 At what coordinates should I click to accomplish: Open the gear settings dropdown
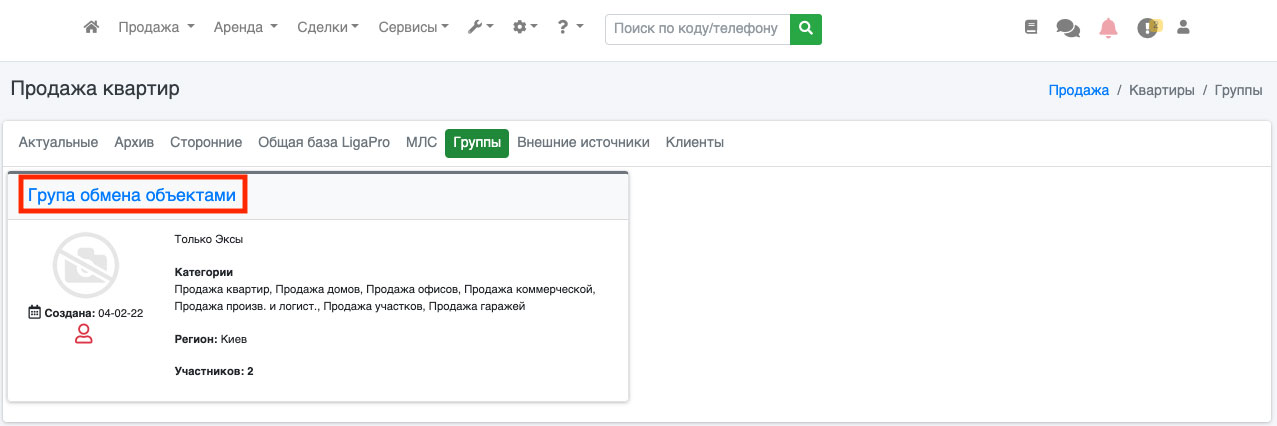coord(525,28)
